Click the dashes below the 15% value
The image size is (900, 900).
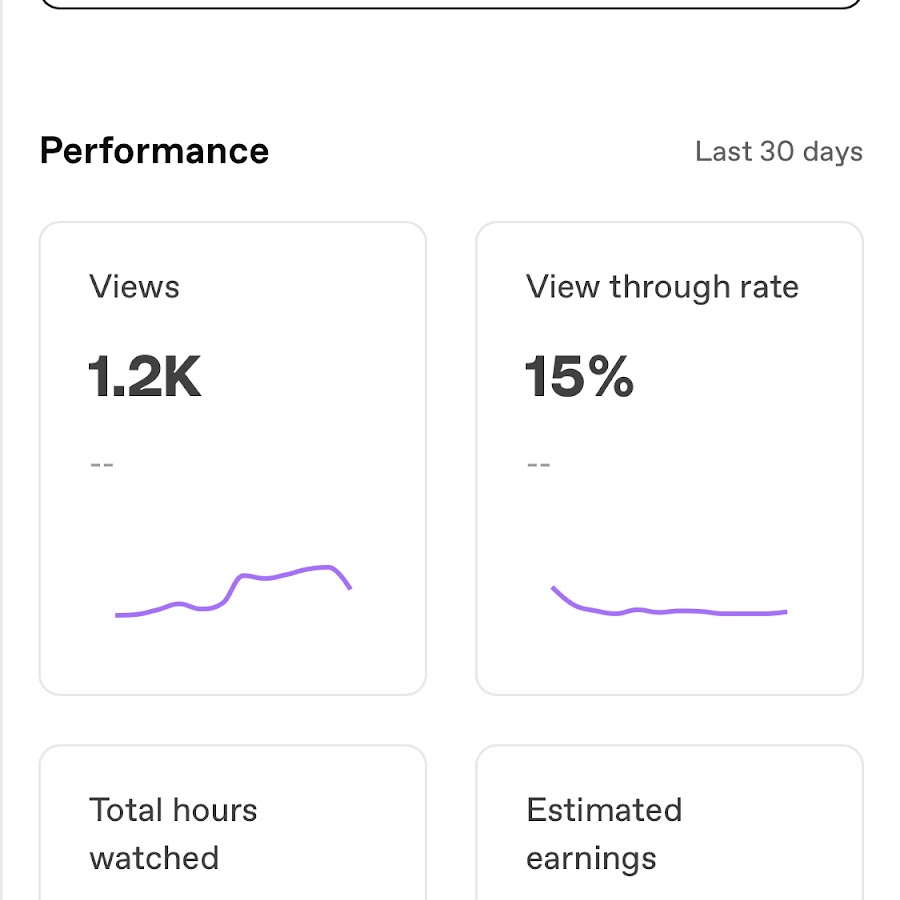tap(539, 464)
